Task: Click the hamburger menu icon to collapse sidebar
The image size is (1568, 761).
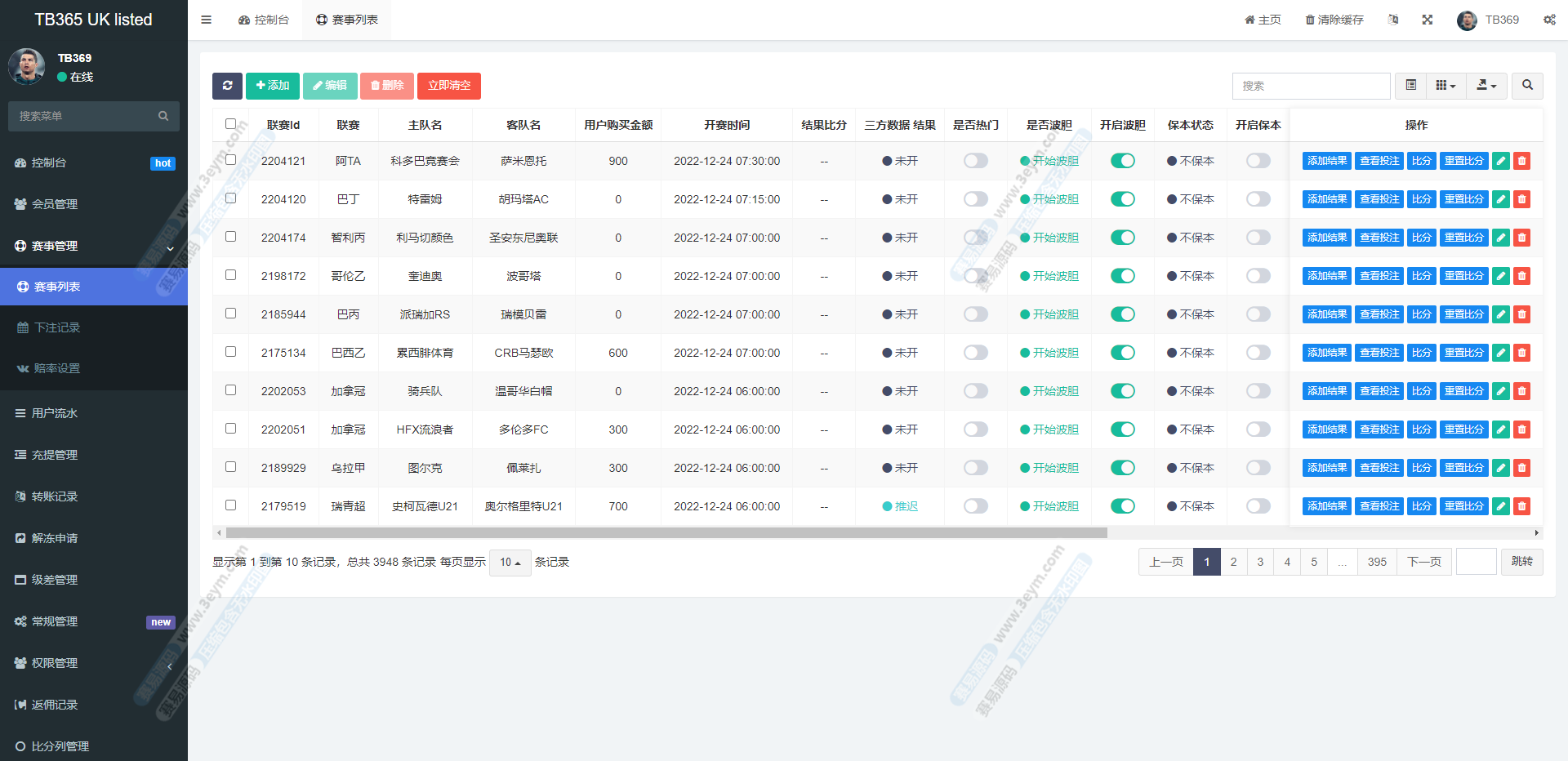Action: tap(207, 20)
